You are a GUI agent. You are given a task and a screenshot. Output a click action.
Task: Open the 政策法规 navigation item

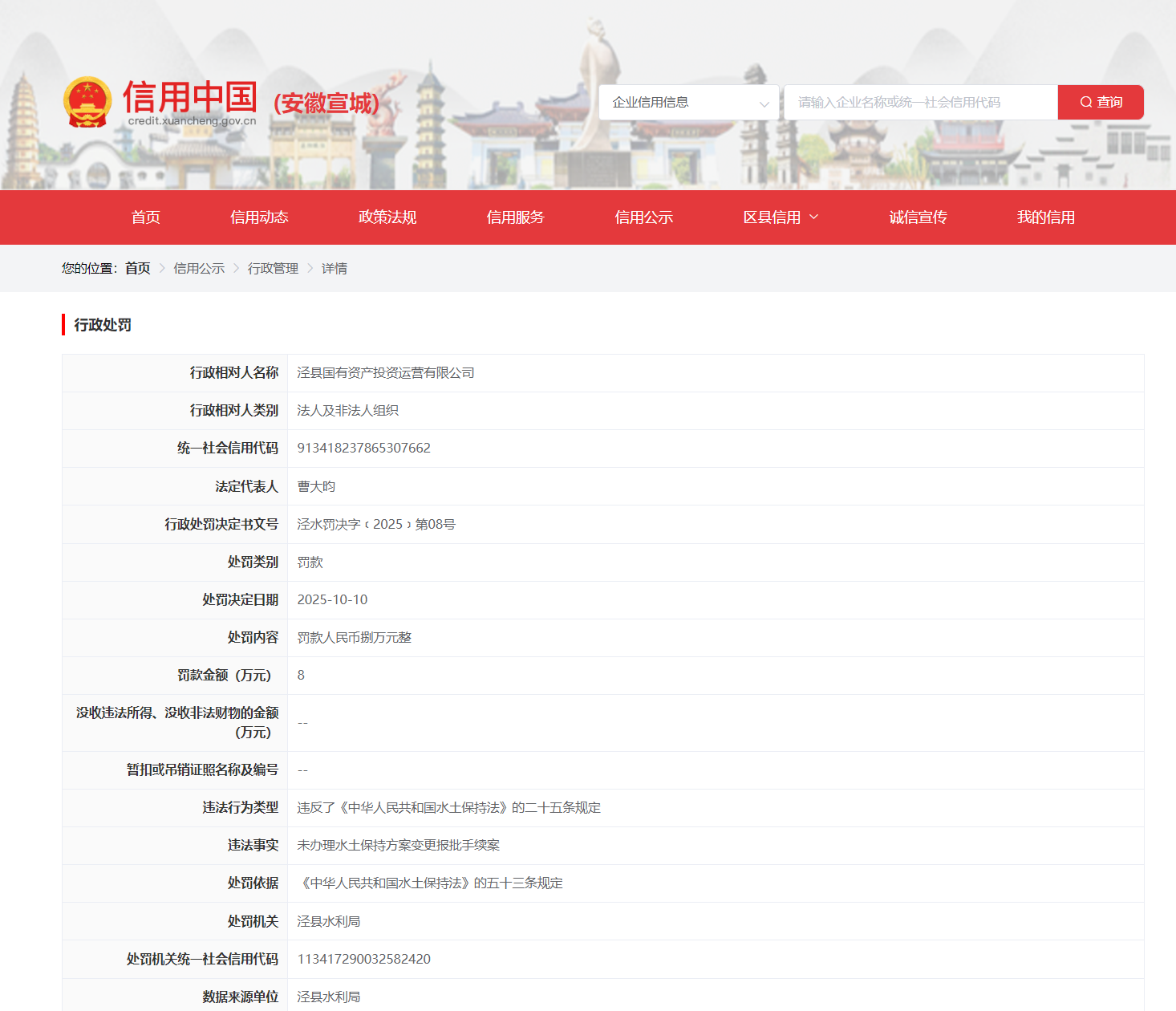387,217
